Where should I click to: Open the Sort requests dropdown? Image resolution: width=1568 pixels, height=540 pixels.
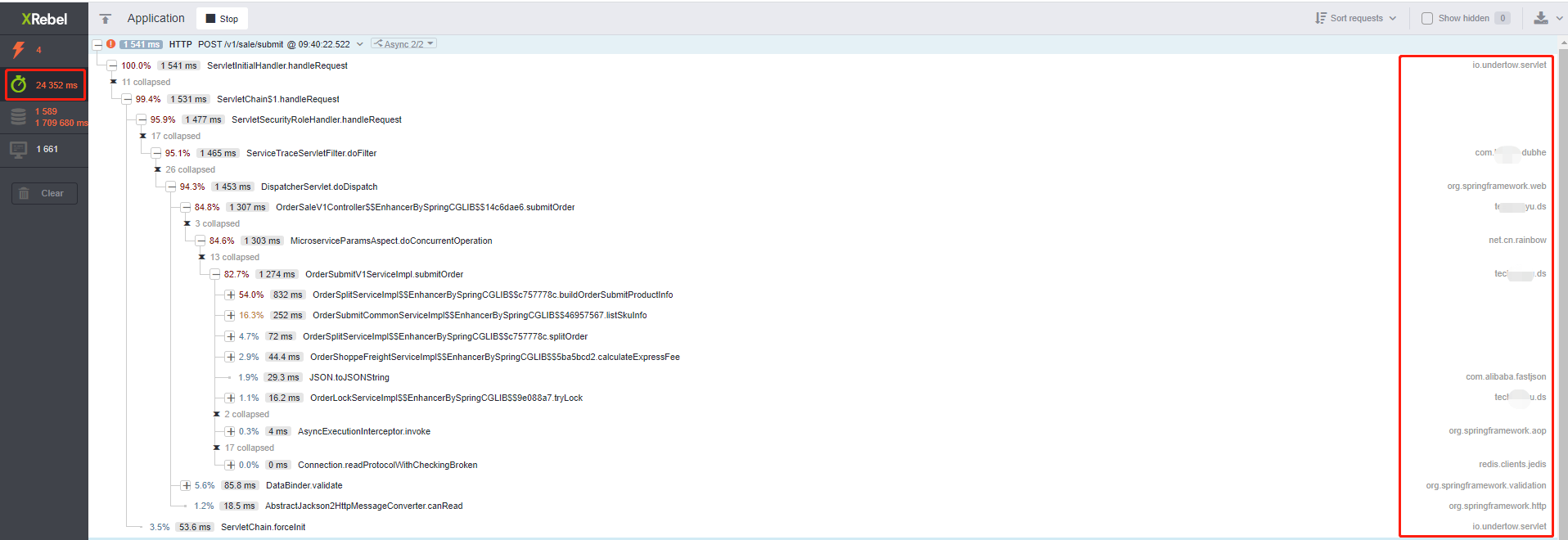click(1355, 18)
